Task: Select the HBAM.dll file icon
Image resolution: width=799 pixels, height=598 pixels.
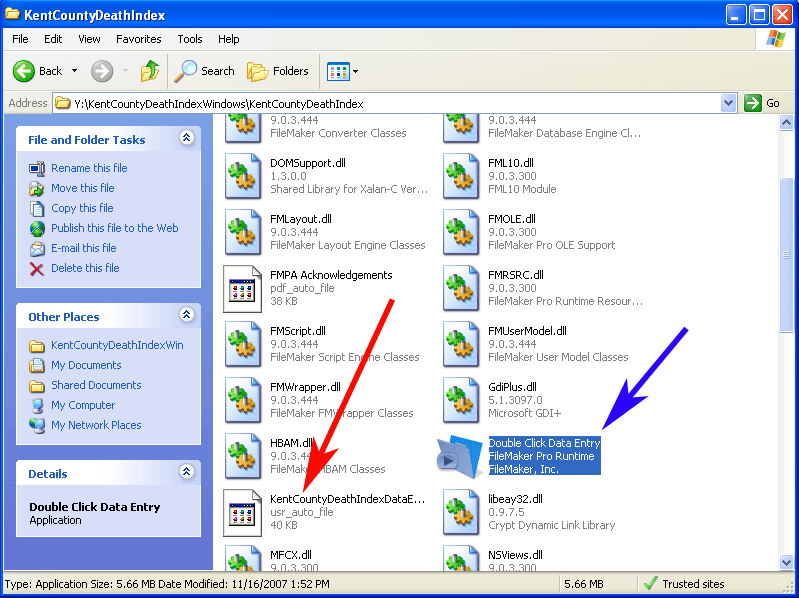Action: coord(243,456)
